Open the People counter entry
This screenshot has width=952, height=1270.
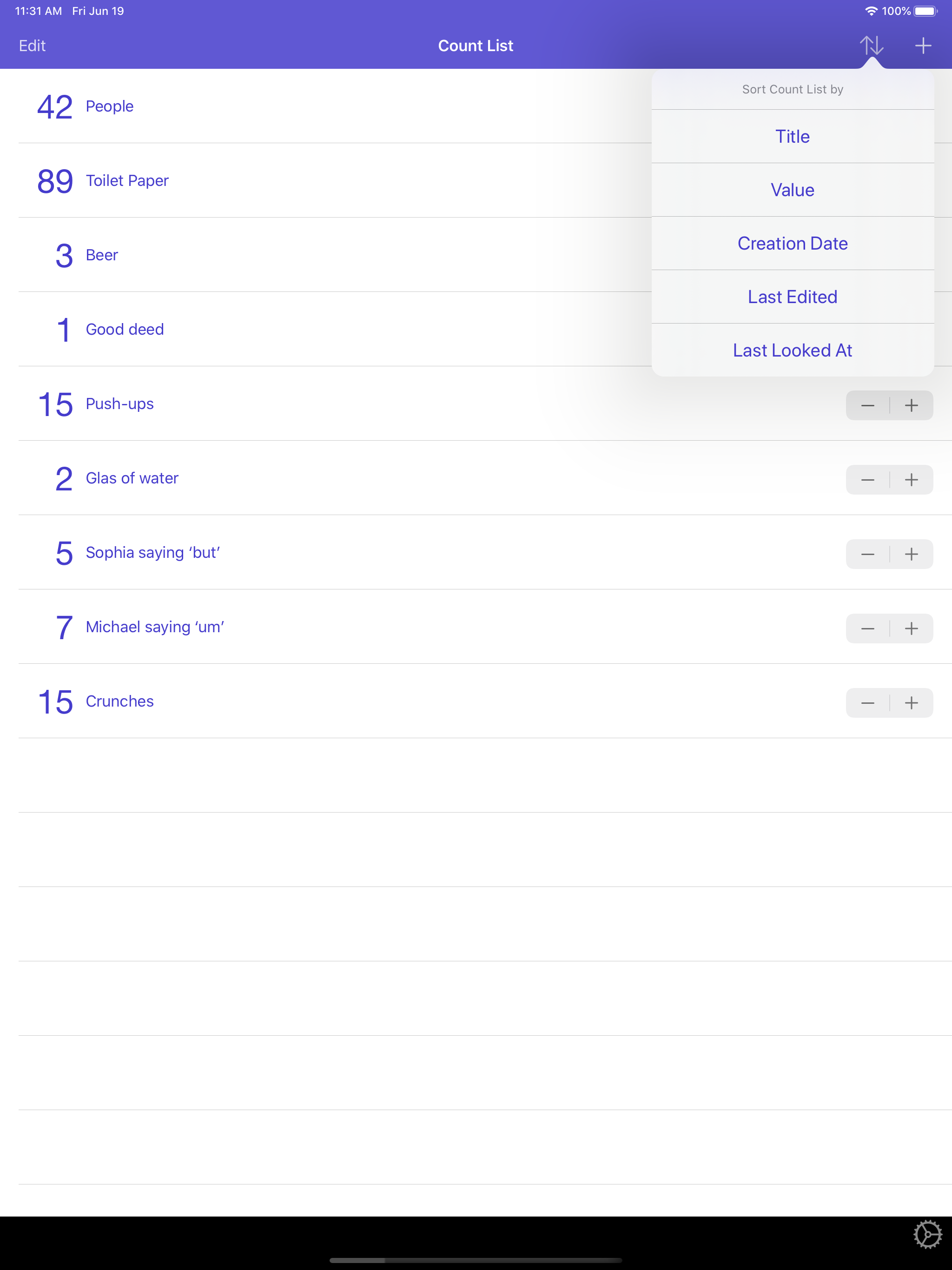[230, 106]
